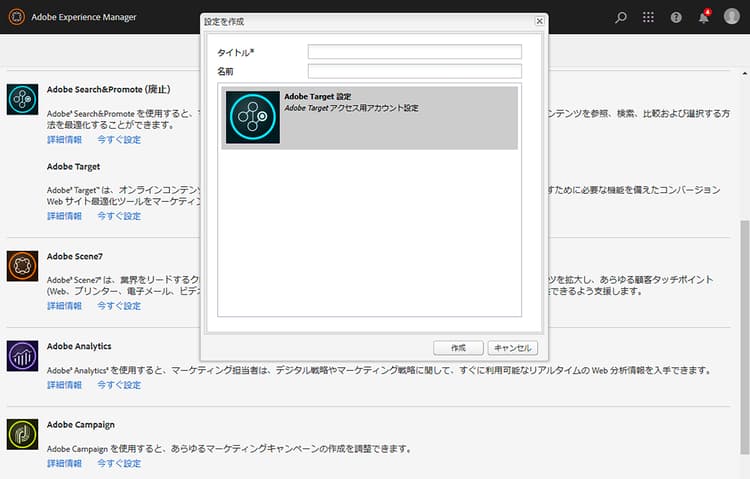Viewport: 750px width, 479px height.
Task: Click the Adobe Scene7 service icon
Action: click(x=22, y=266)
